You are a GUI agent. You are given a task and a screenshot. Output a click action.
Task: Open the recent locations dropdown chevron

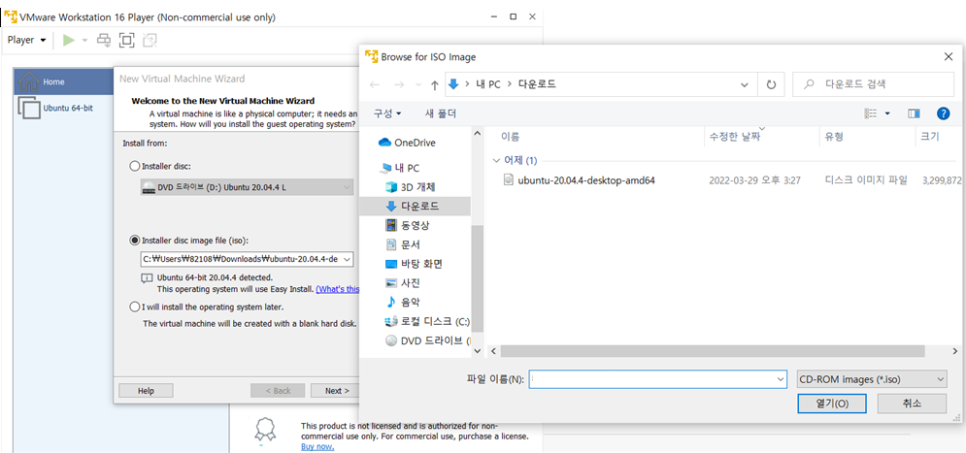419,84
